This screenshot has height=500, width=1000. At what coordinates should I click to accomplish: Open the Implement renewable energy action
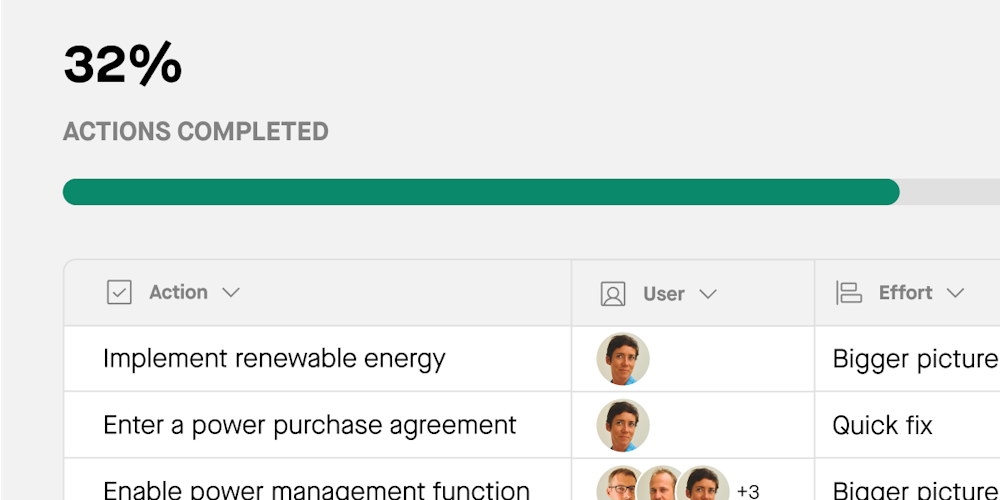(x=274, y=359)
